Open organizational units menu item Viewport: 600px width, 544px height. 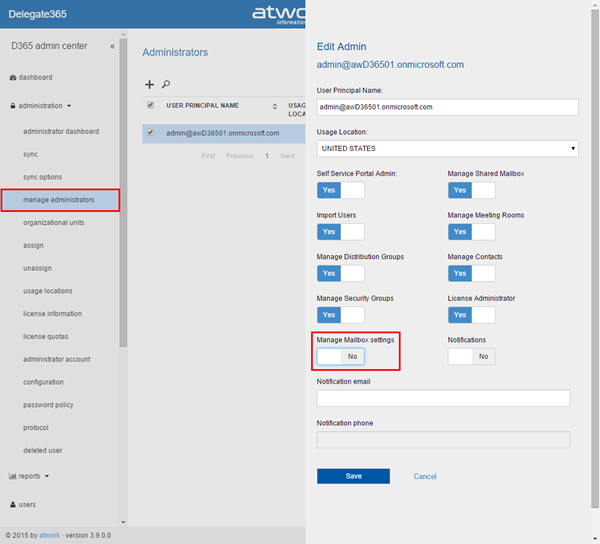click(54, 223)
